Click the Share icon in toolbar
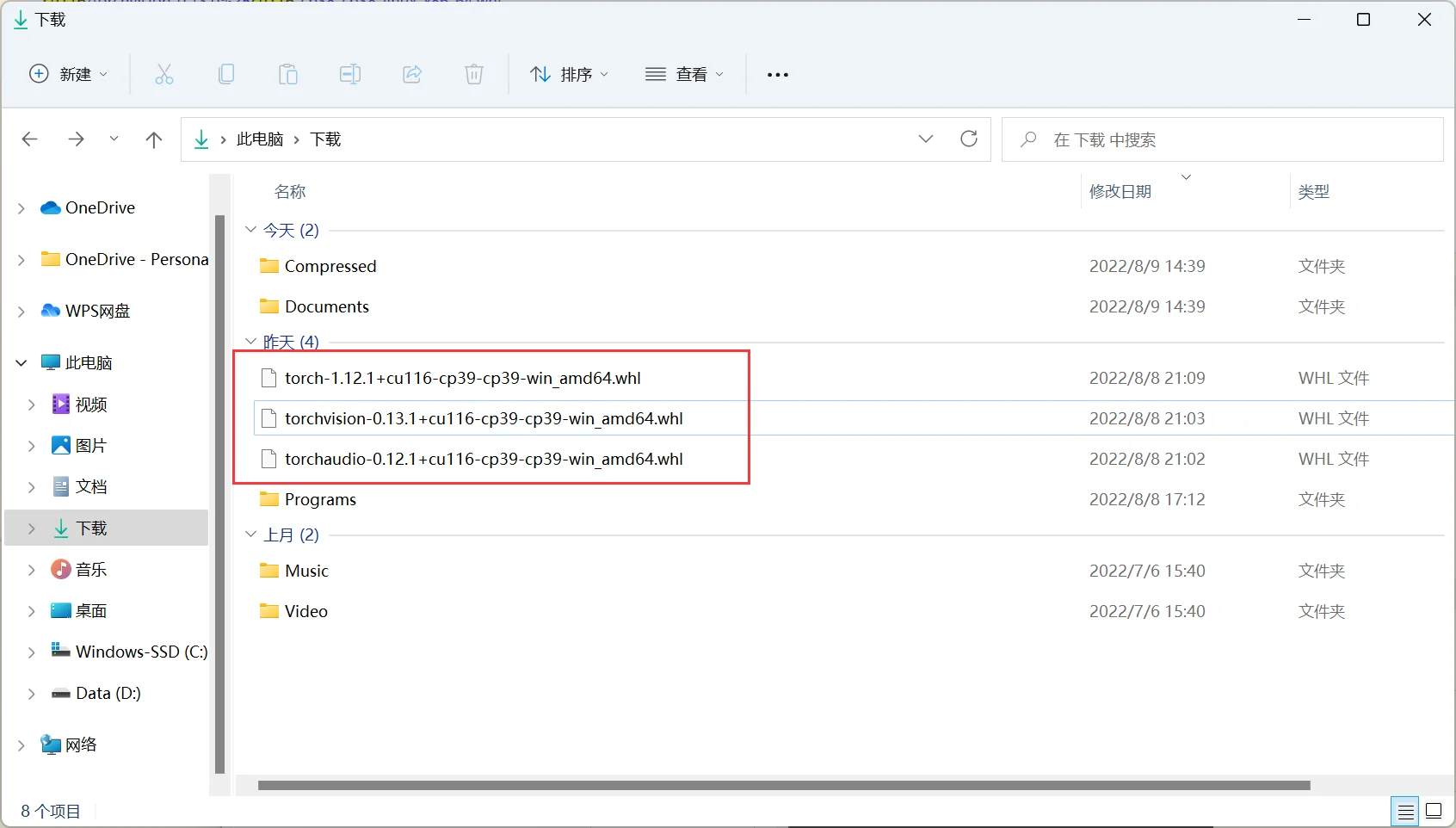The image size is (1456, 828). click(x=412, y=75)
